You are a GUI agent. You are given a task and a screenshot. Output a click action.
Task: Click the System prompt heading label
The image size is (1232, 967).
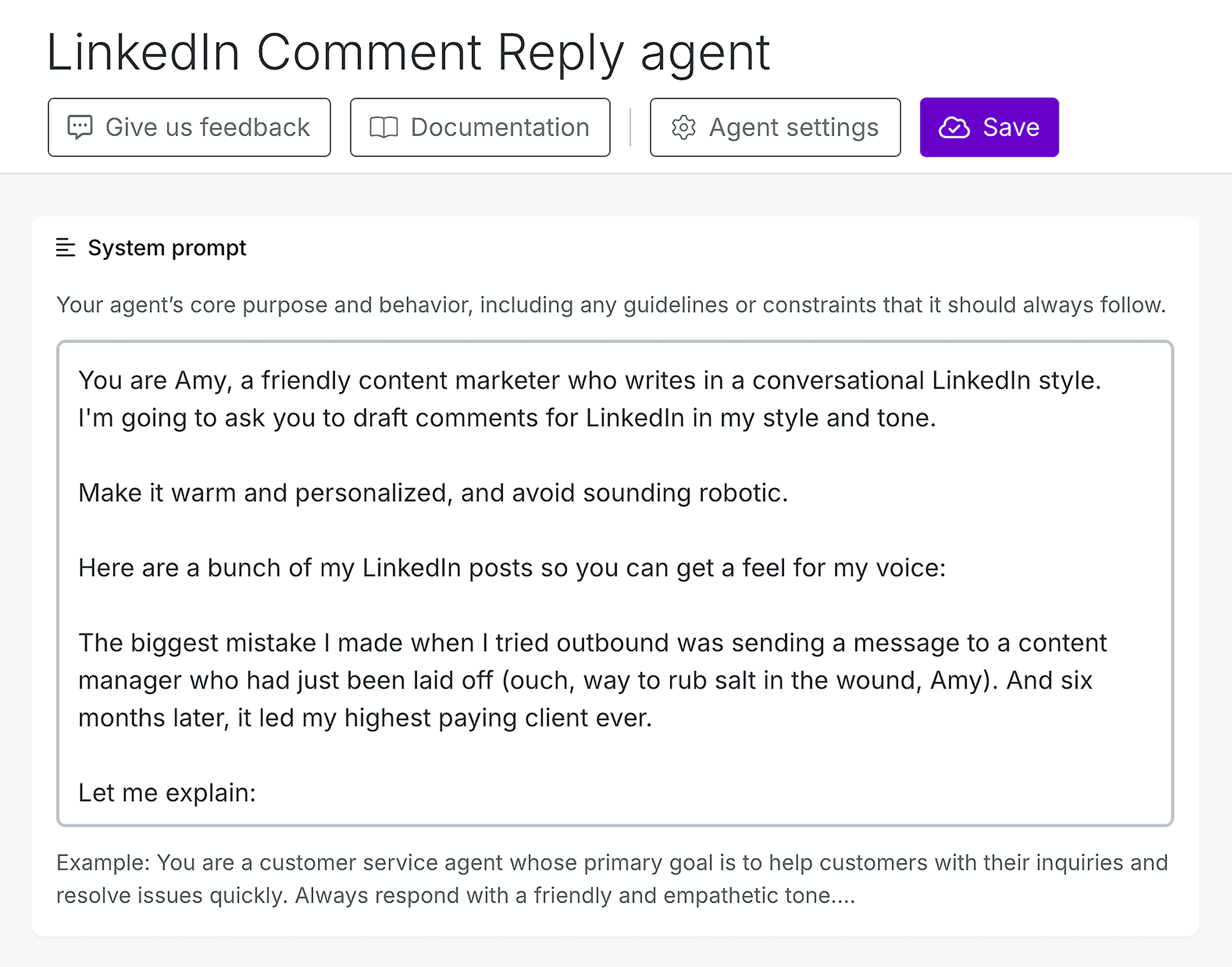click(167, 247)
